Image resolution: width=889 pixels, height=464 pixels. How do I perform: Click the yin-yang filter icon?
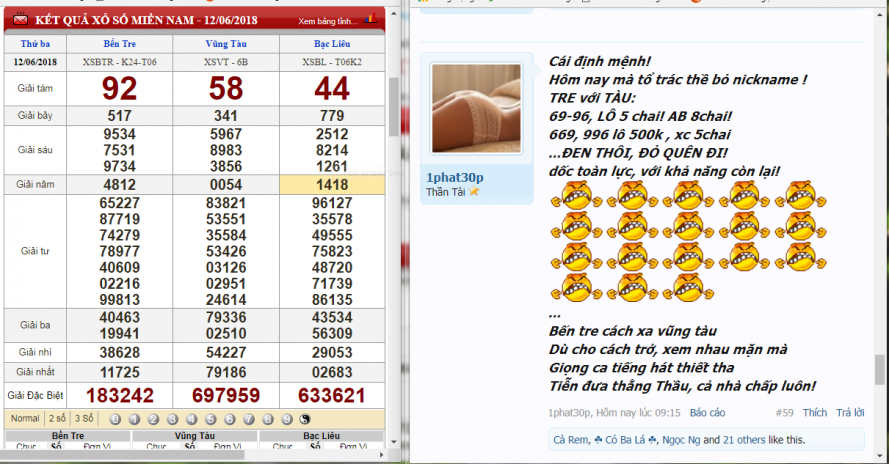(x=306, y=418)
